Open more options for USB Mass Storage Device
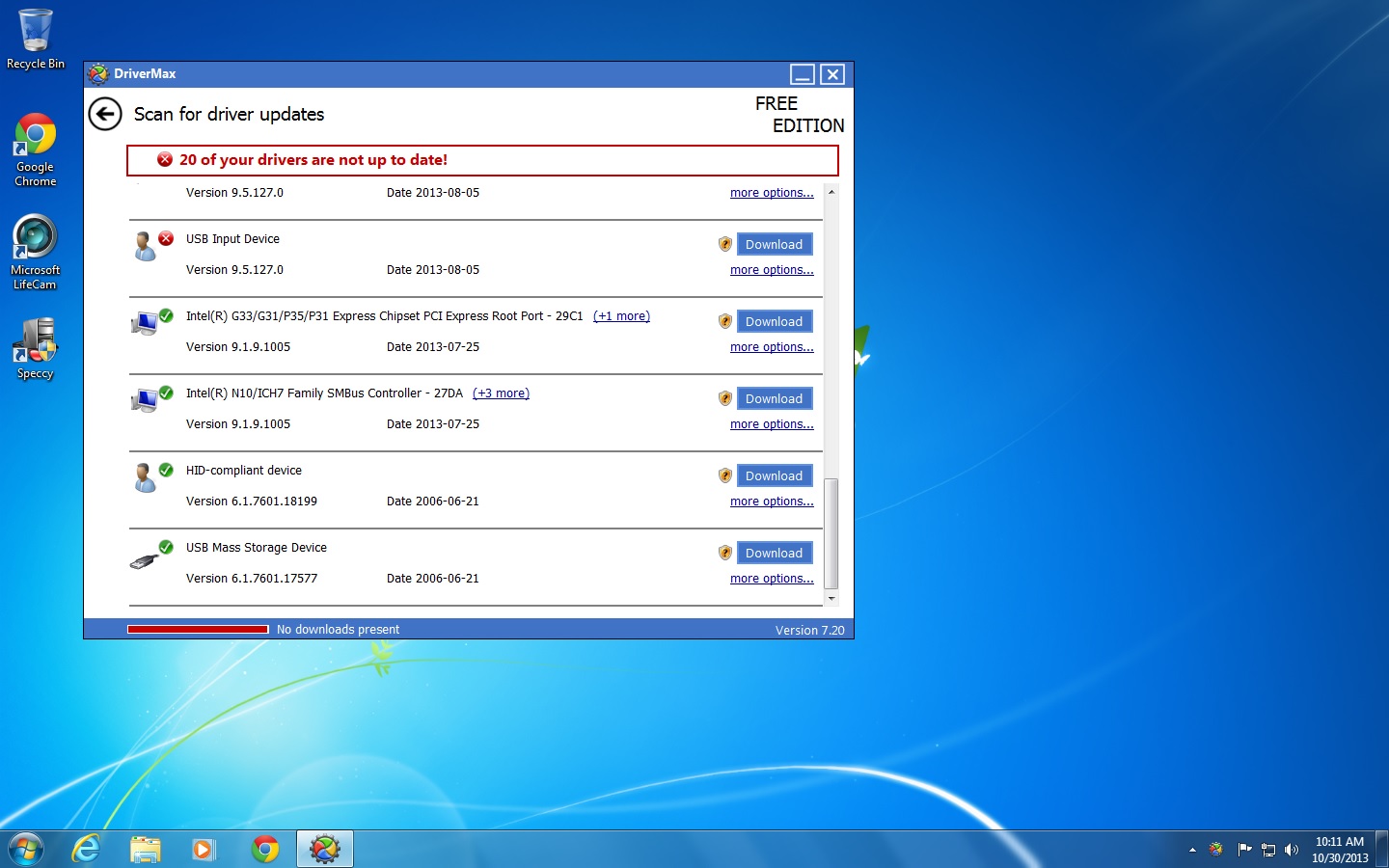The image size is (1389, 868). pyautogui.click(x=772, y=579)
